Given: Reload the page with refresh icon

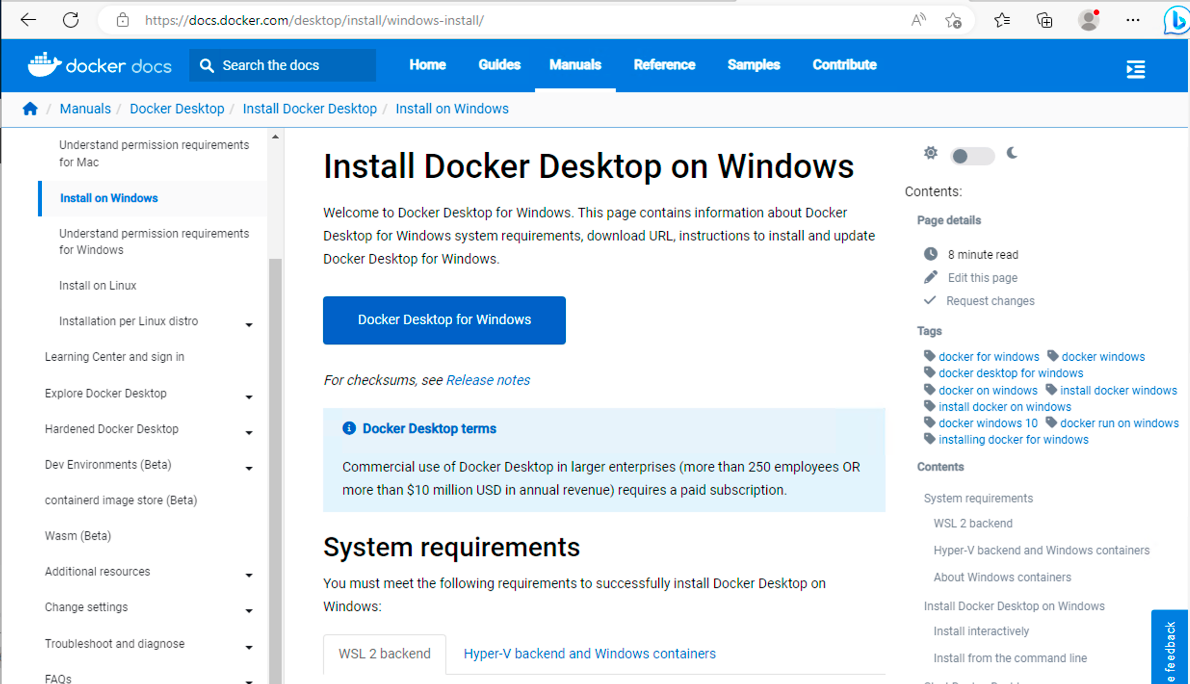Looking at the screenshot, I should (71, 20).
